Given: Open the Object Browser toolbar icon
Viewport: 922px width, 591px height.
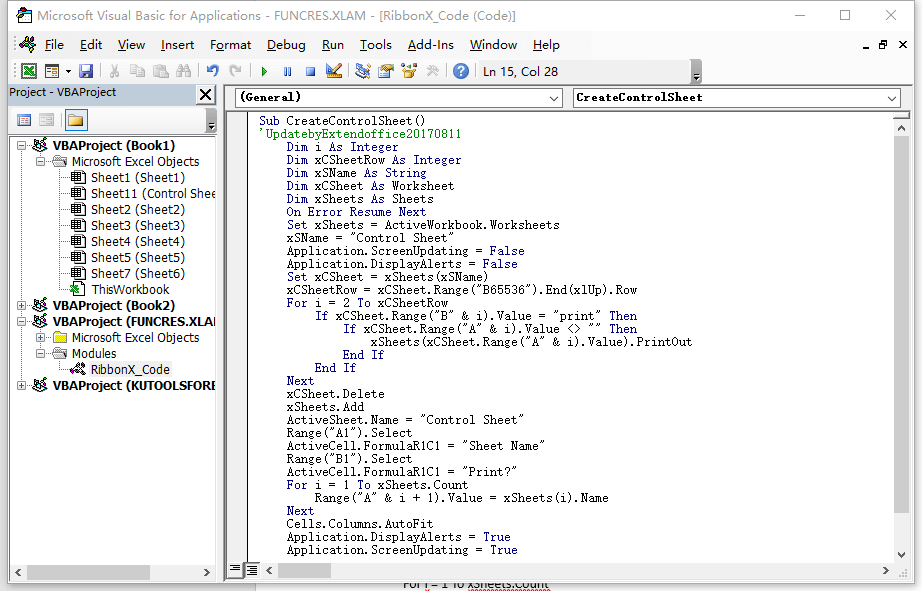Looking at the screenshot, I should pyautogui.click(x=409, y=71).
